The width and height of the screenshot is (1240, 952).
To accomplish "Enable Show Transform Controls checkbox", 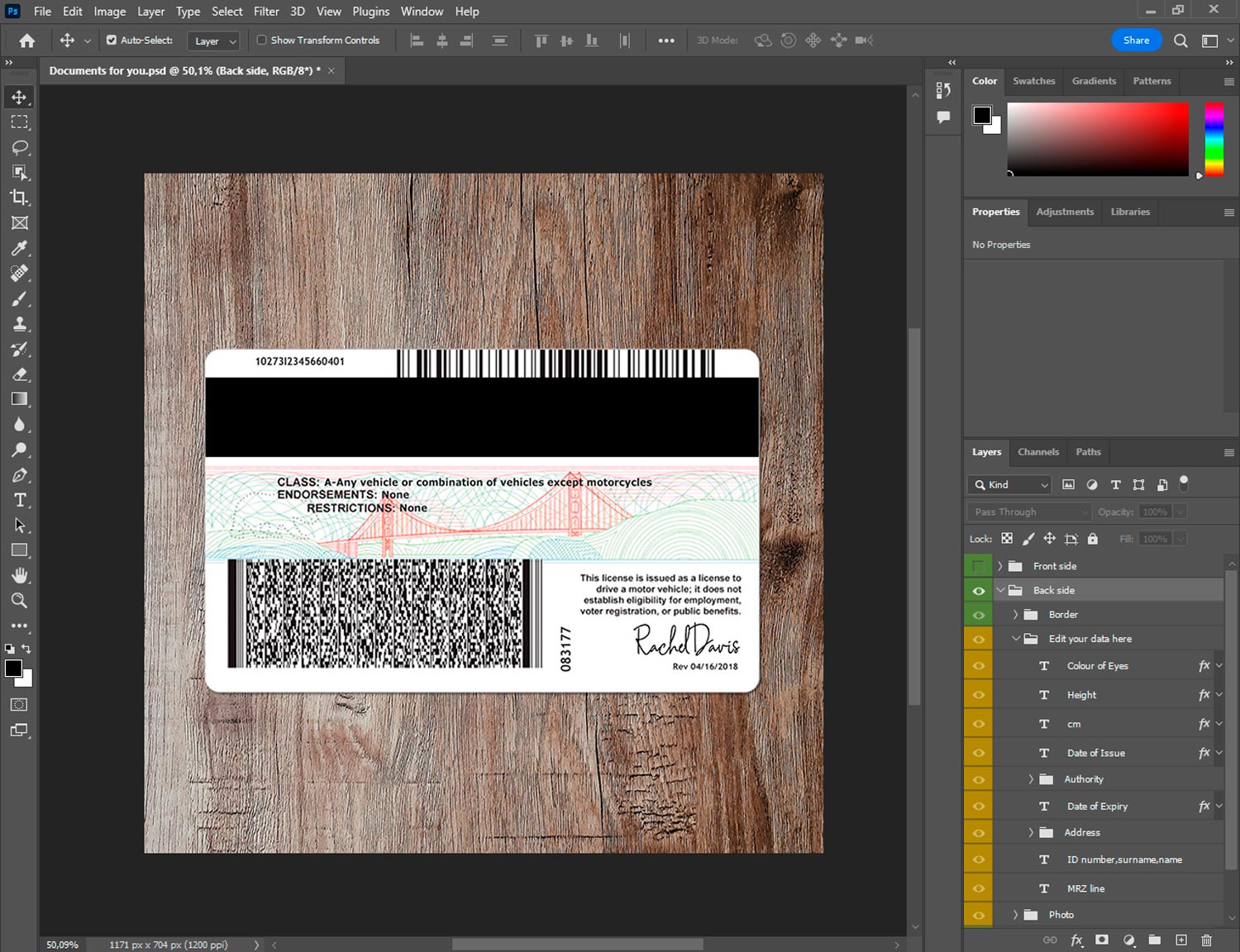I will point(261,40).
